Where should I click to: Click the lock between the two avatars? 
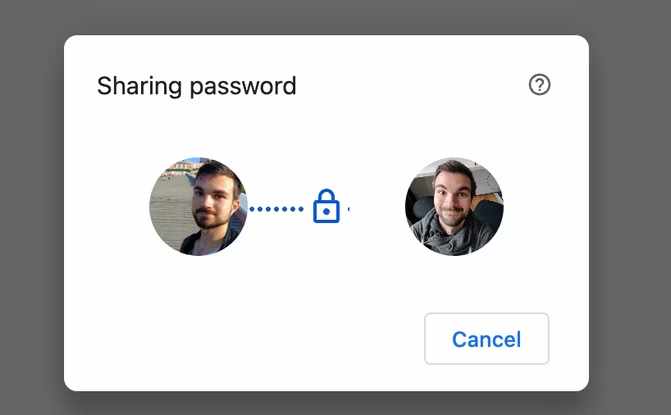(x=327, y=206)
